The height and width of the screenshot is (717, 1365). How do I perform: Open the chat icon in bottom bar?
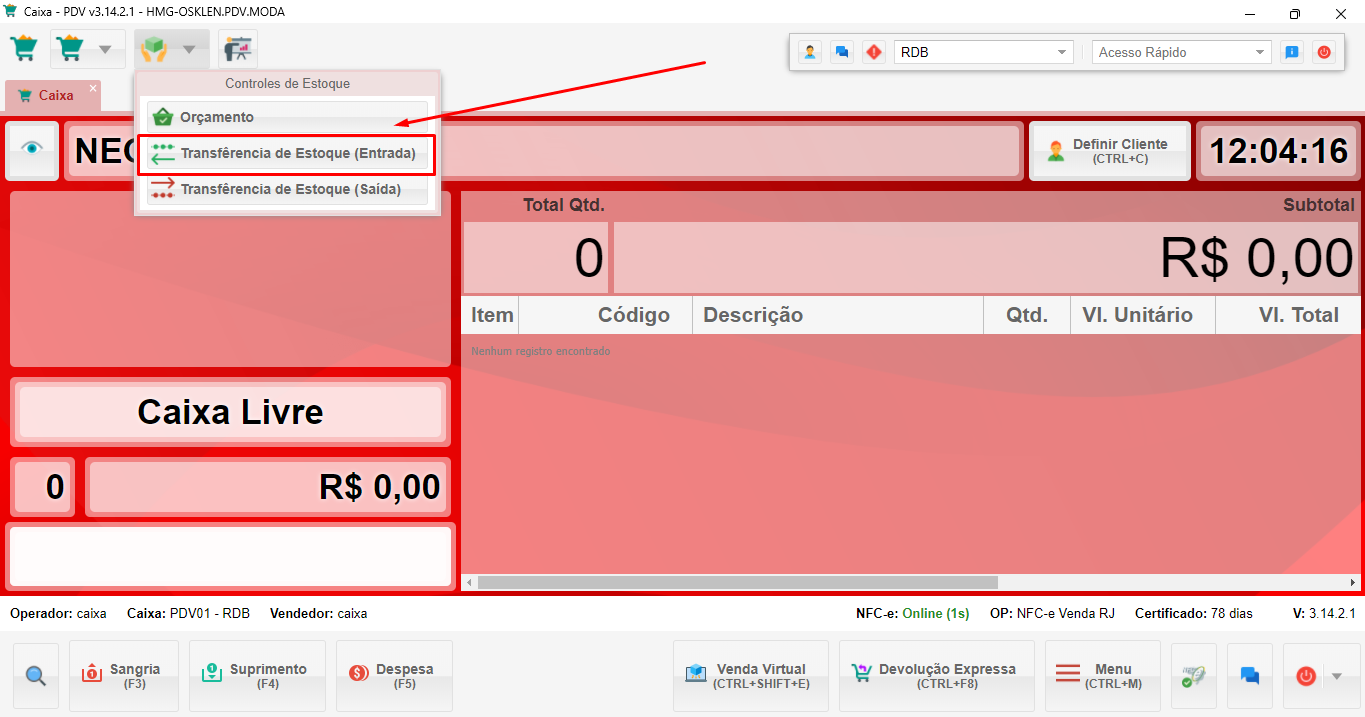point(1250,676)
